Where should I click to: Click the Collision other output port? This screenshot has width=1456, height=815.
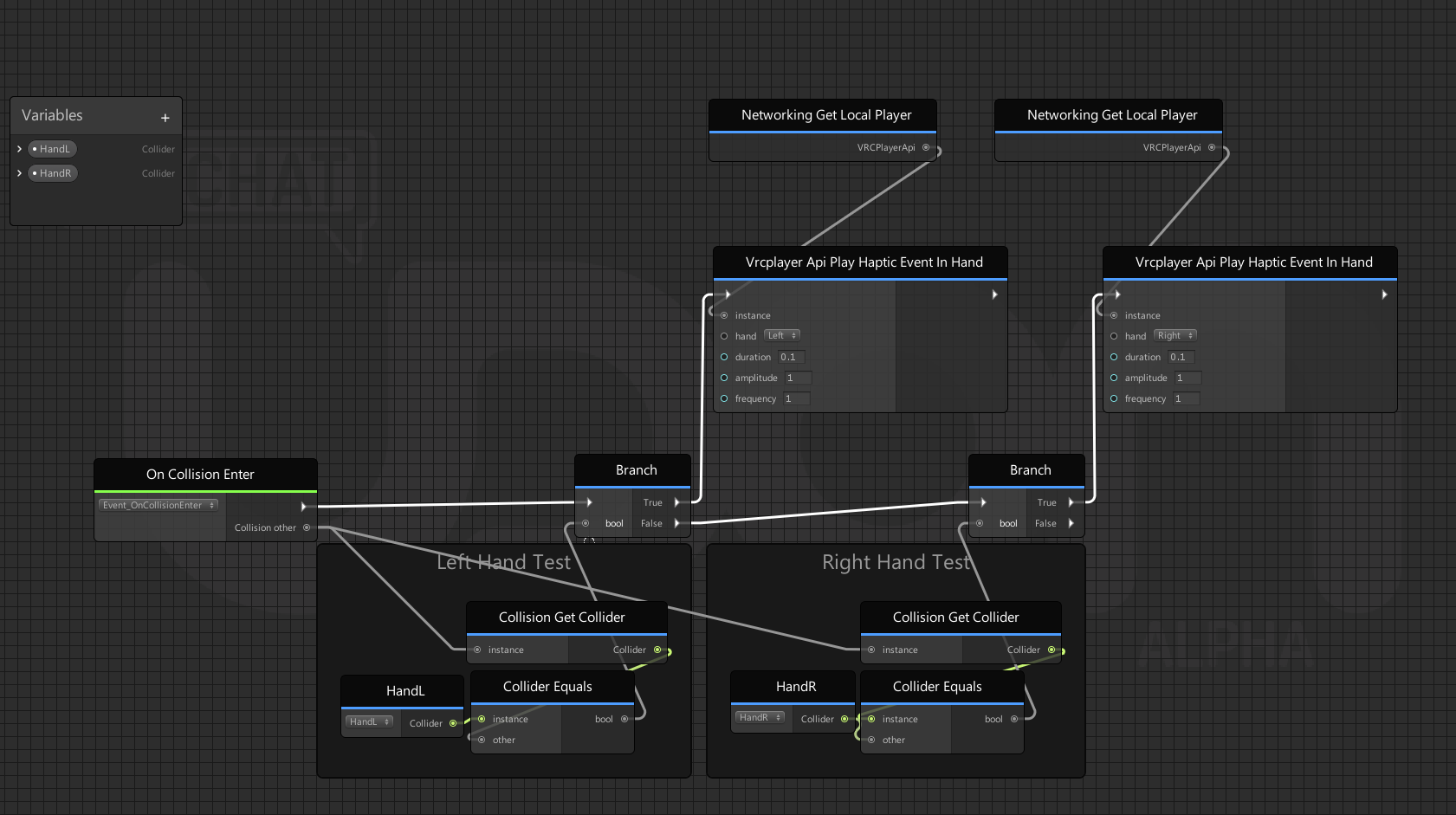pos(307,527)
